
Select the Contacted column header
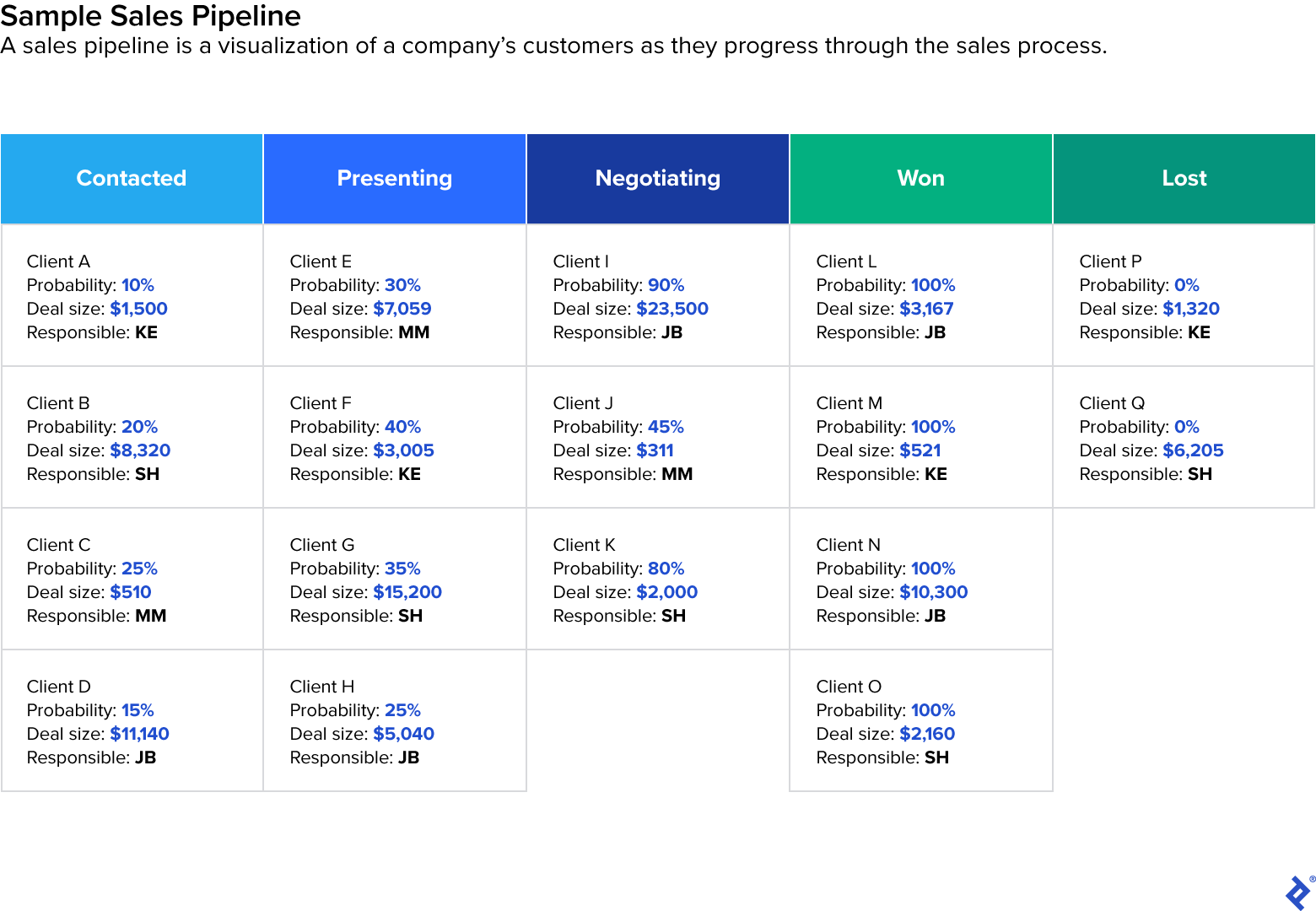click(x=132, y=179)
